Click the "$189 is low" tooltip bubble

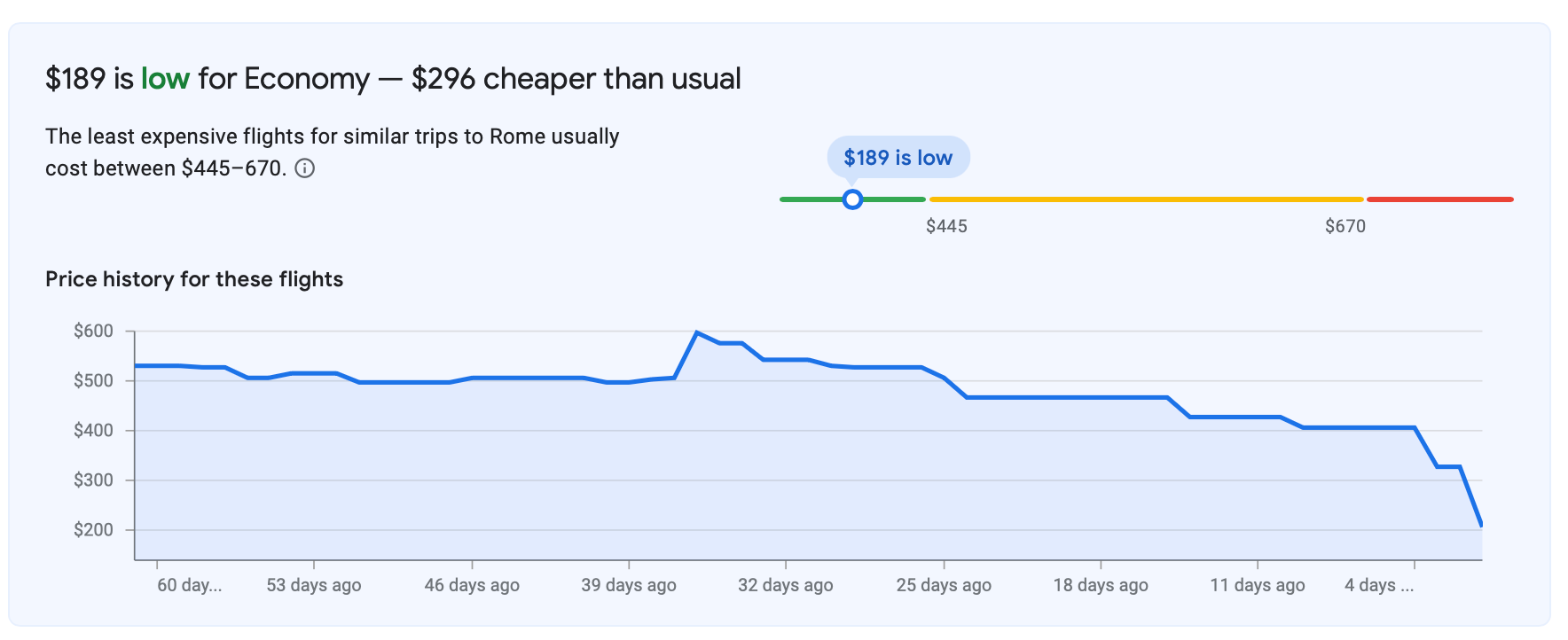click(x=898, y=158)
